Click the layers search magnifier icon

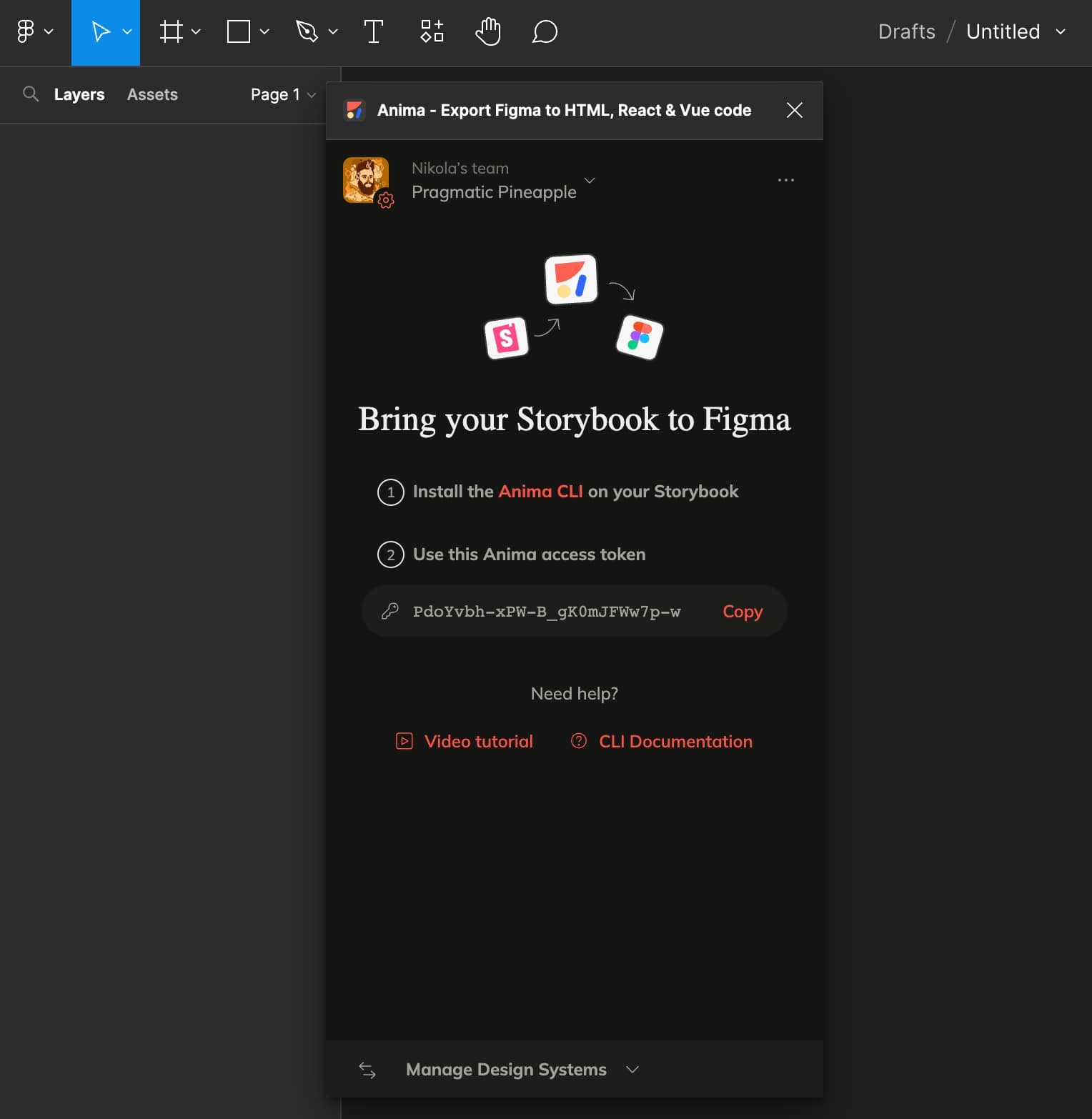[x=31, y=94]
